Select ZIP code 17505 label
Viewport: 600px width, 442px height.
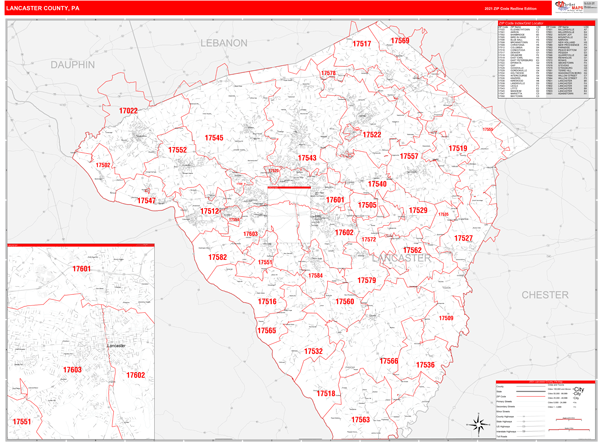pyautogui.click(x=367, y=206)
